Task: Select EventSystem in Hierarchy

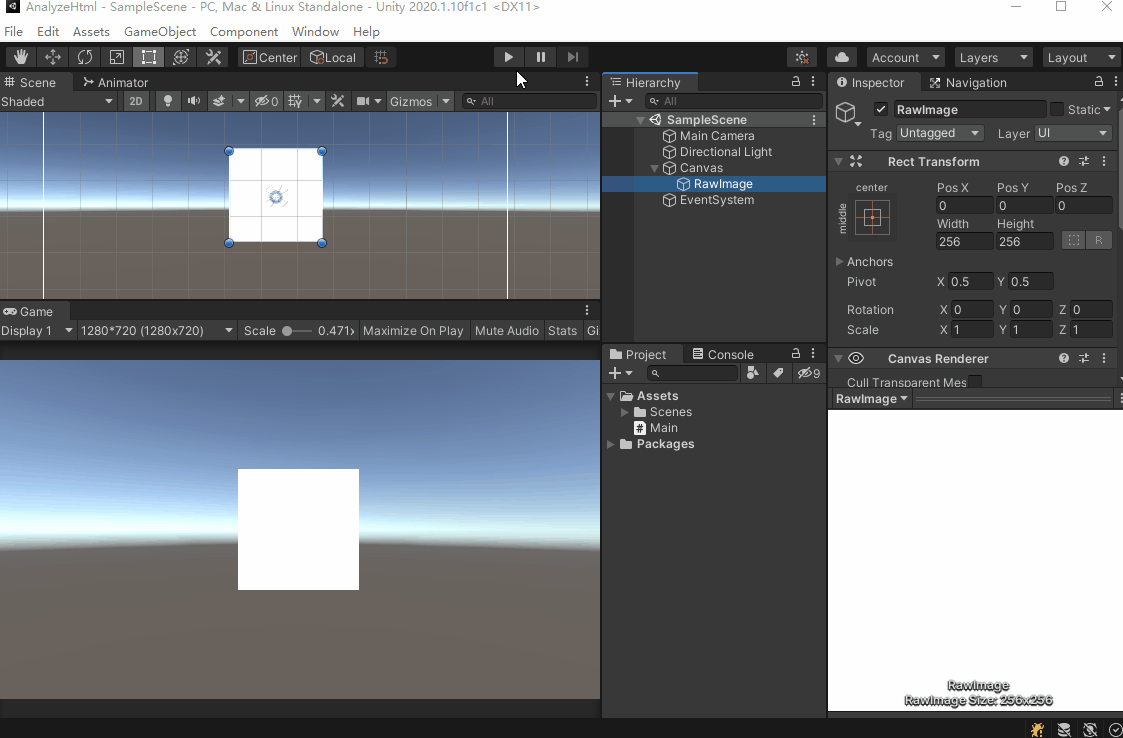Action: (x=716, y=200)
